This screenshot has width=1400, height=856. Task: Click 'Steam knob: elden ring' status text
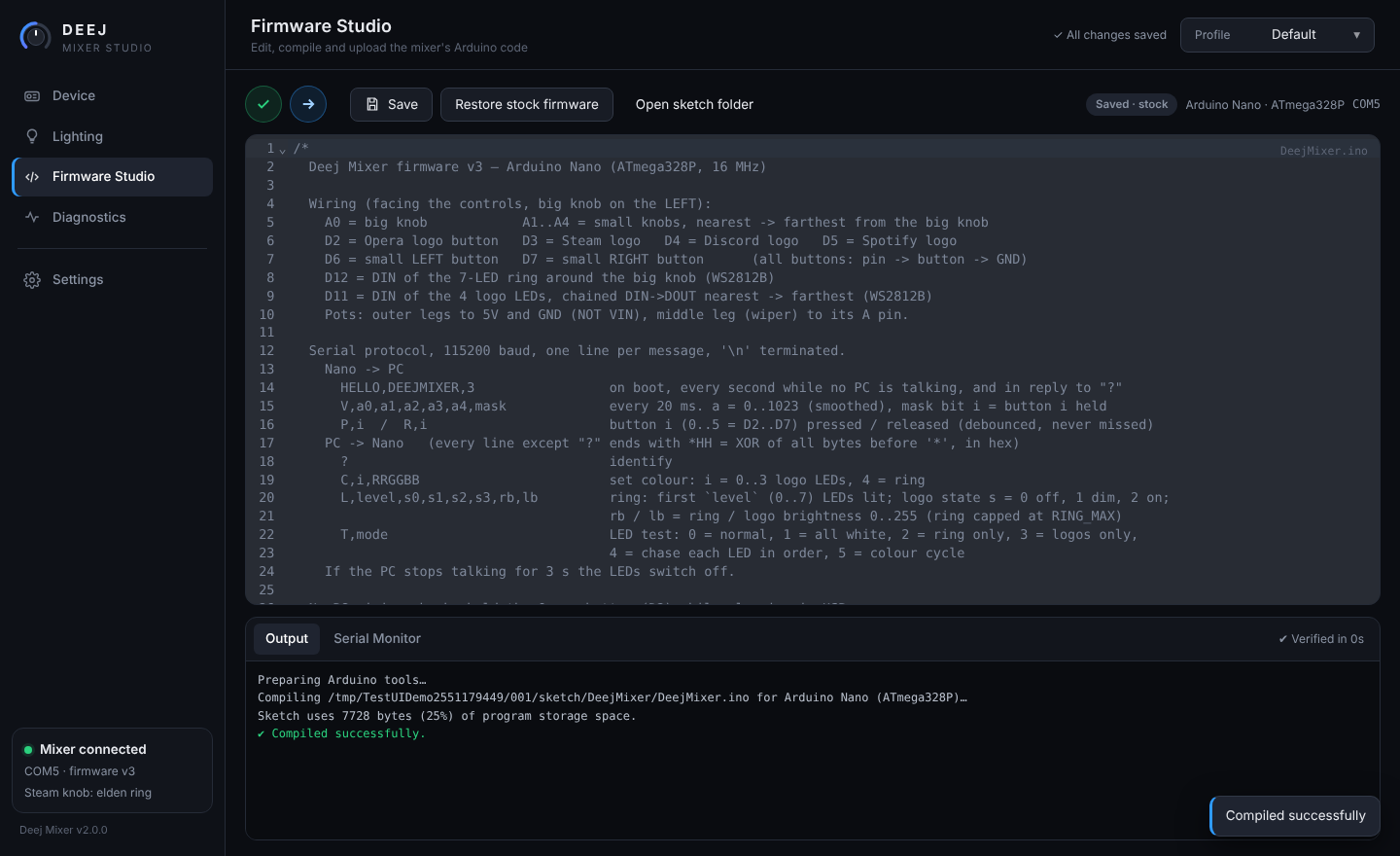tap(87, 793)
